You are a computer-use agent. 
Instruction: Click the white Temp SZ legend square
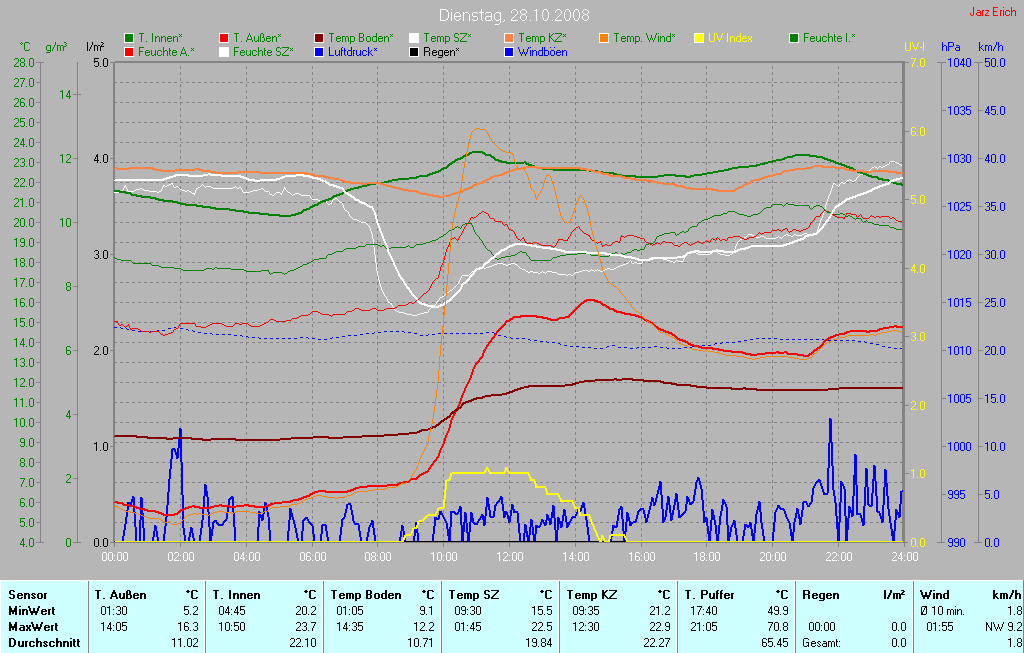[x=414, y=38]
